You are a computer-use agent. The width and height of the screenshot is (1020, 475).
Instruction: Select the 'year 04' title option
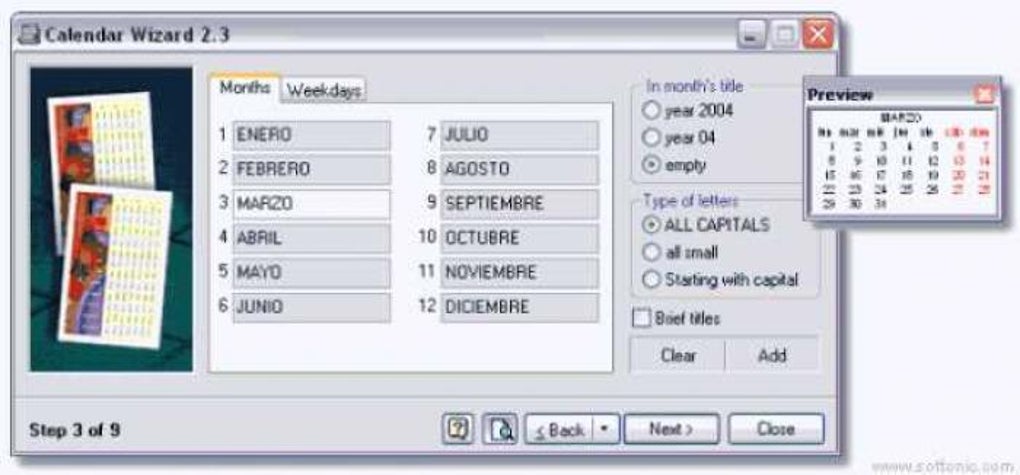tap(654, 137)
